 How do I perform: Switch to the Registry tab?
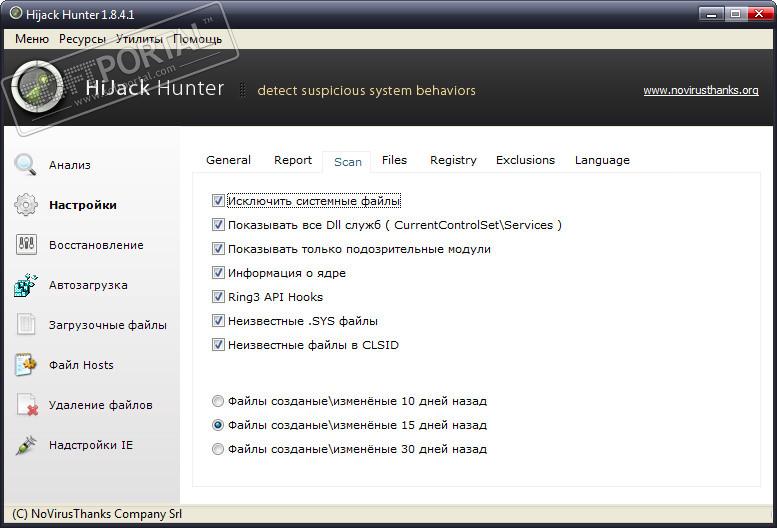[x=453, y=160]
